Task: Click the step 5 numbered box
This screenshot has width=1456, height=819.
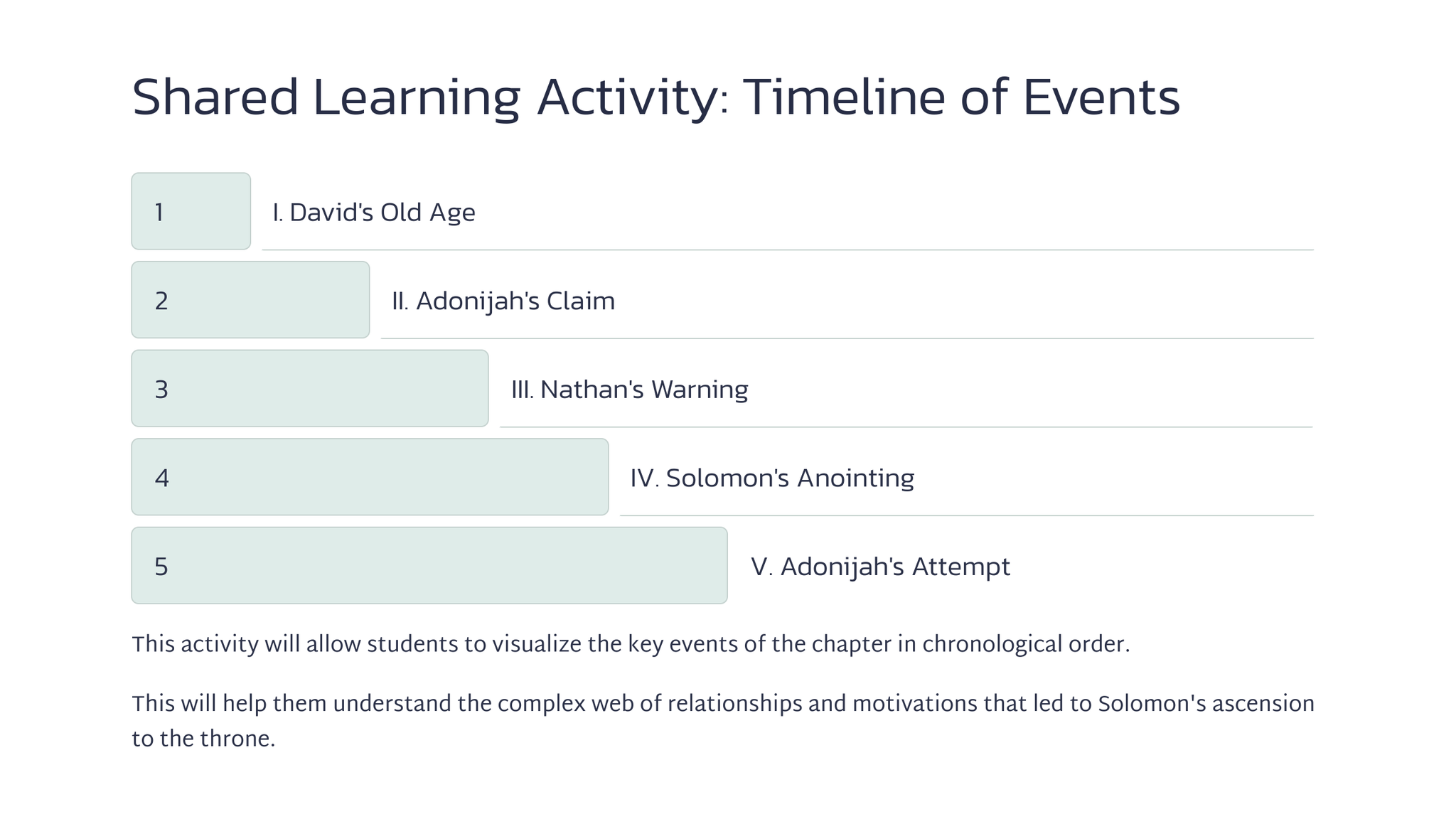Action: click(x=429, y=565)
